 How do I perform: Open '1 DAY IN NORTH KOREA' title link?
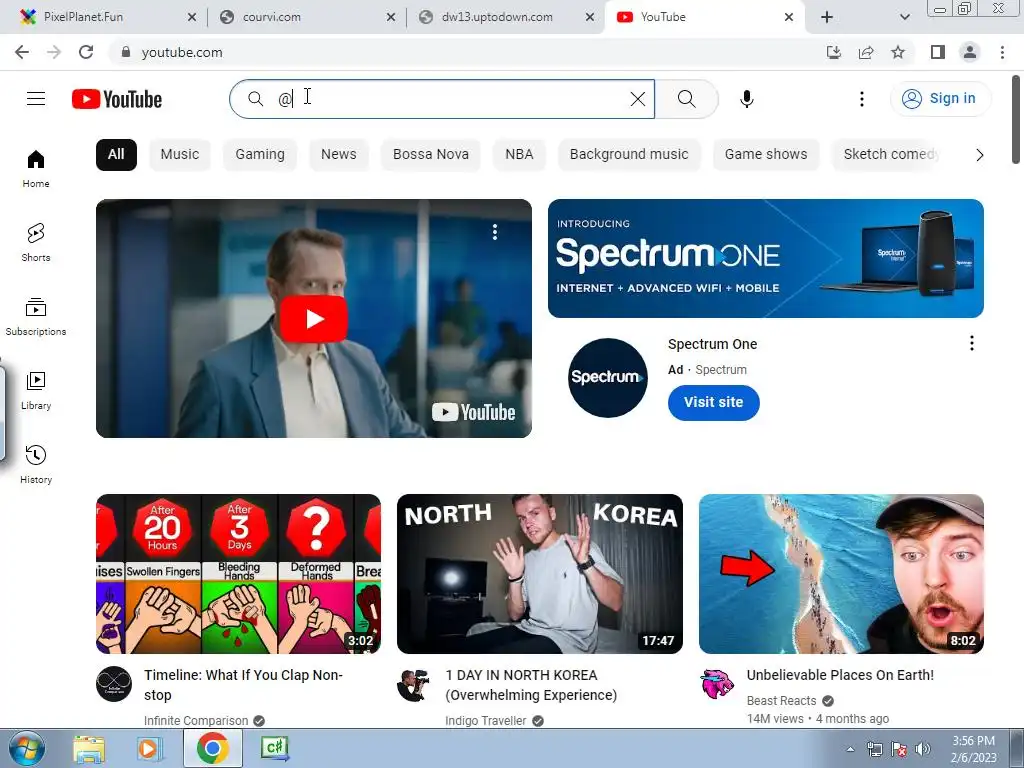click(x=531, y=685)
